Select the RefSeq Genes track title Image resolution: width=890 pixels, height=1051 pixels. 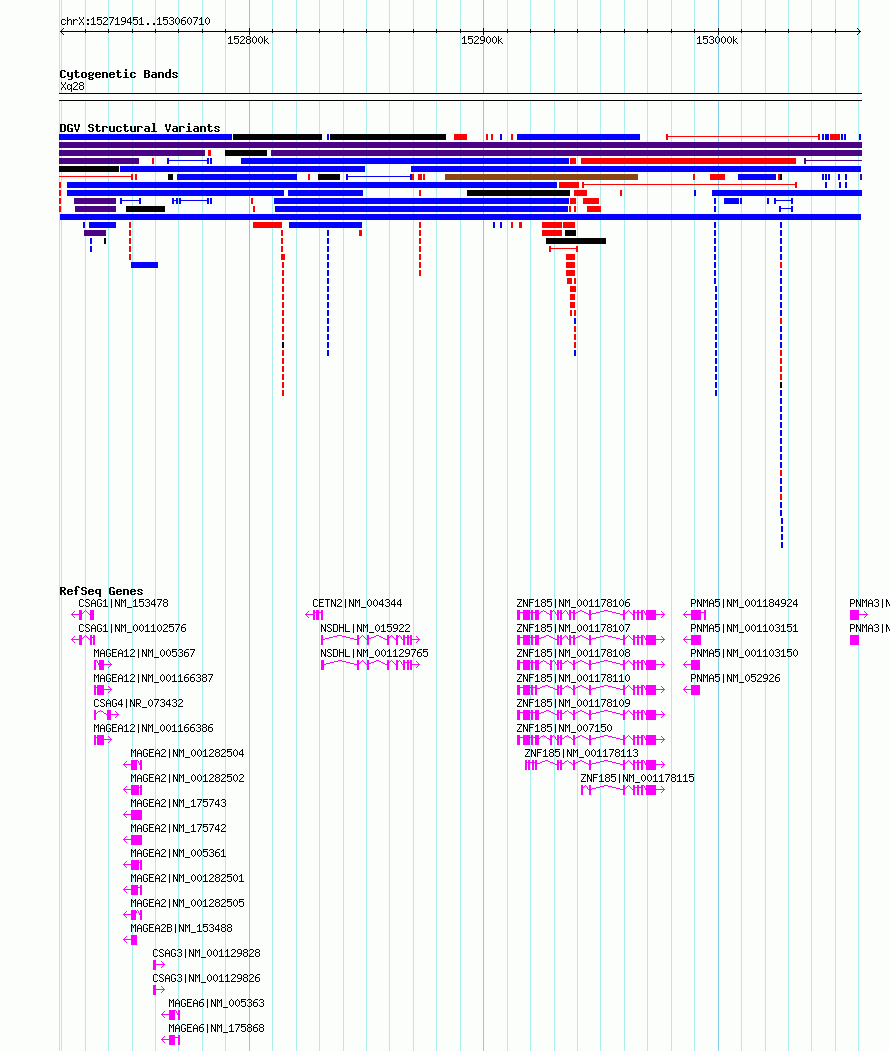coord(101,591)
